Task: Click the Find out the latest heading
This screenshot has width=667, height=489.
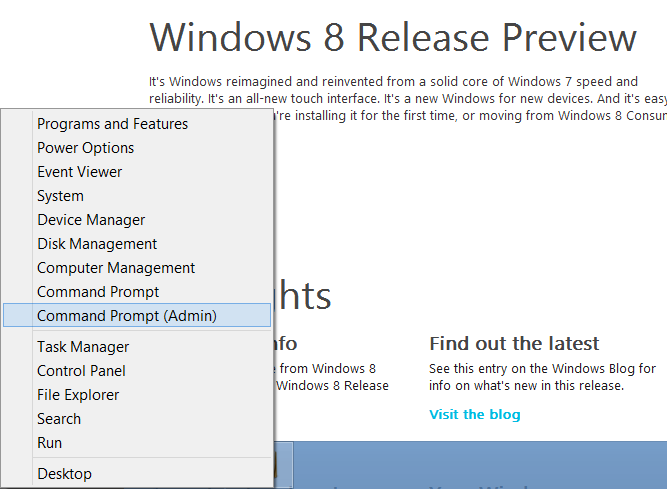Action: coord(514,344)
